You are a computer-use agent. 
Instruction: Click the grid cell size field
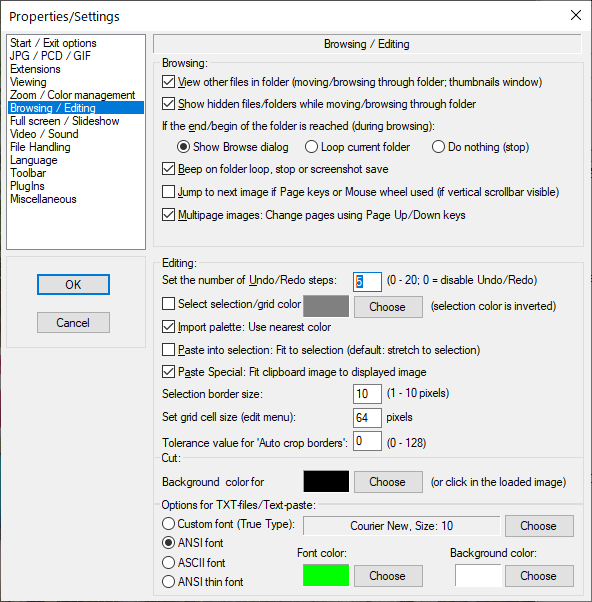tap(367, 418)
